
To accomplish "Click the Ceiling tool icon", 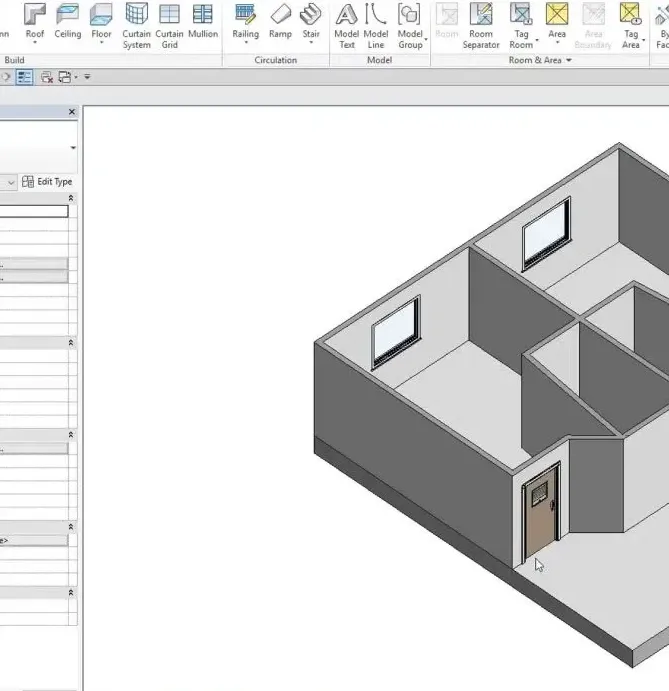I will (x=68, y=21).
